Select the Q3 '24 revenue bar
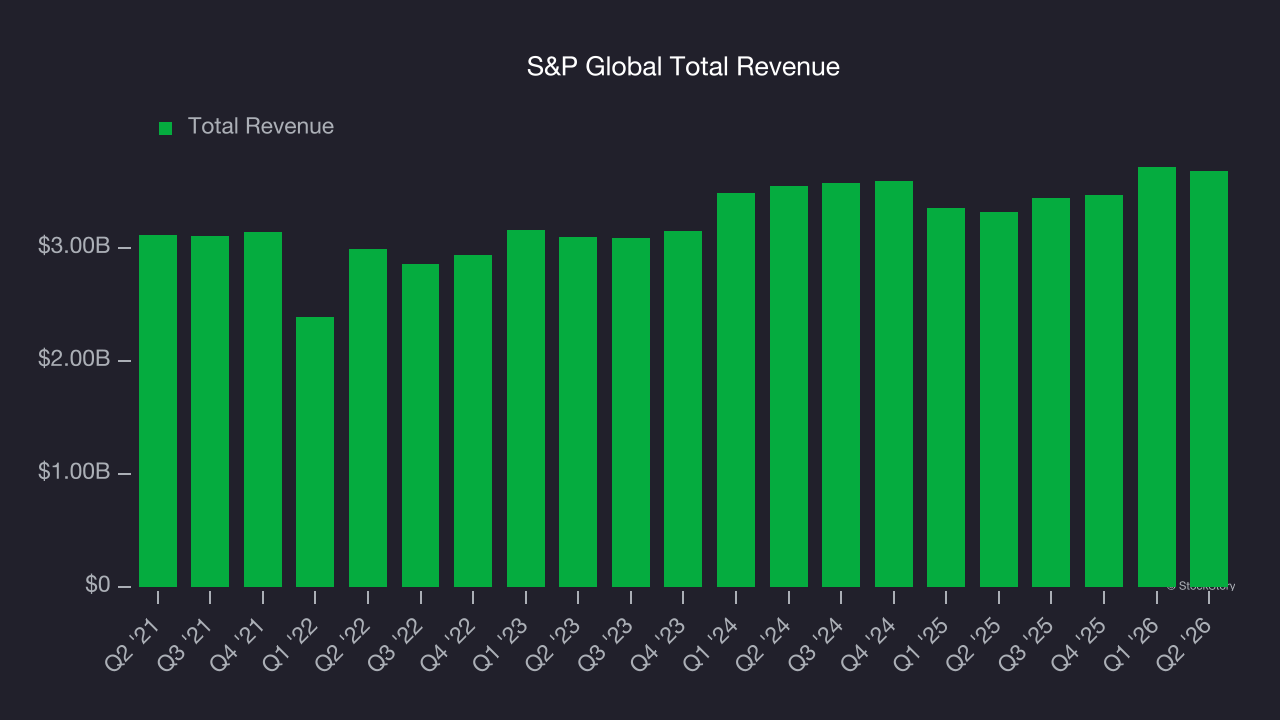Viewport: 1280px width, 720px height. pyautogui.click(x=841, y=385)
